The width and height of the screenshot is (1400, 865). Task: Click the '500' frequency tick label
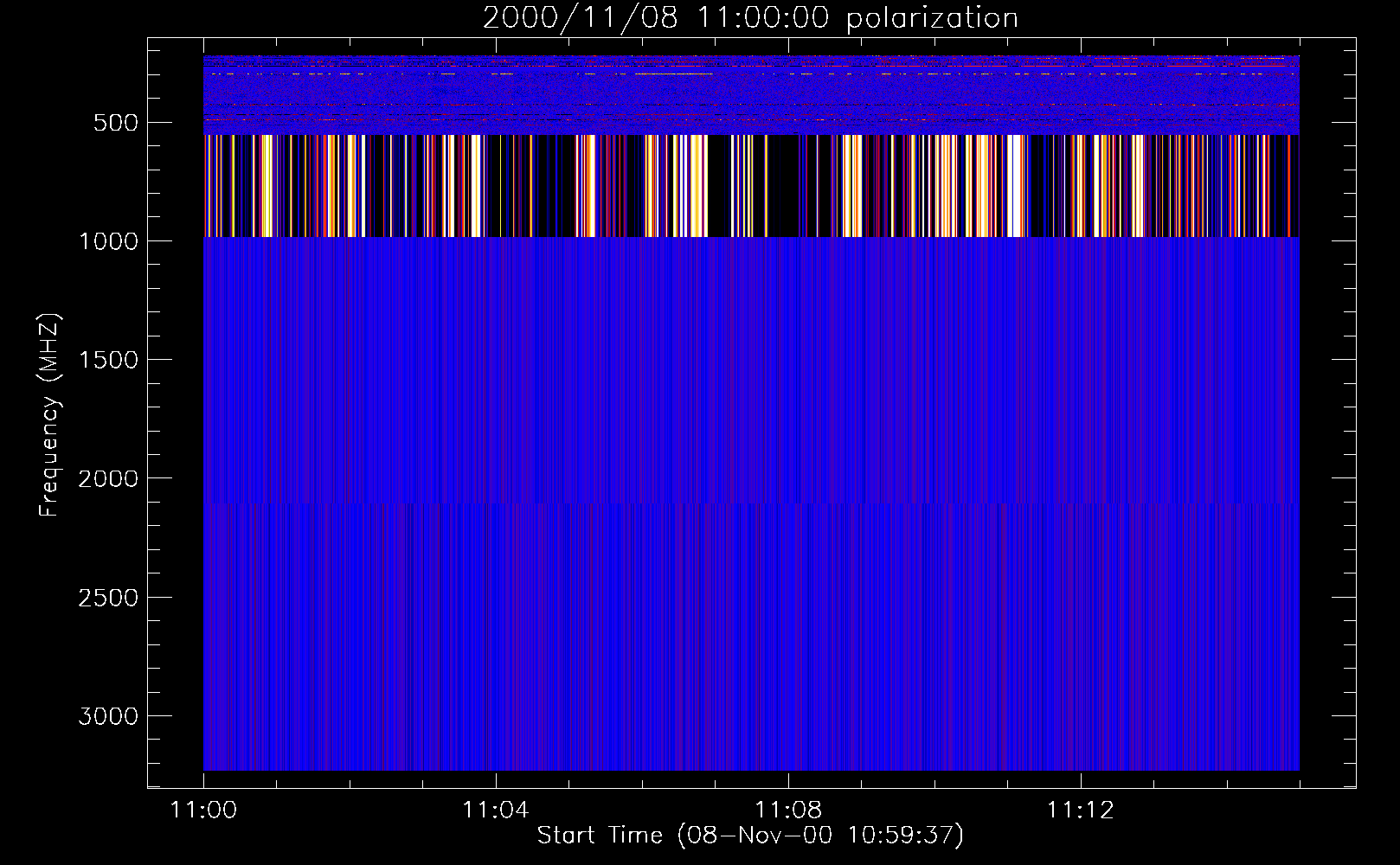[x=116, y=123]
